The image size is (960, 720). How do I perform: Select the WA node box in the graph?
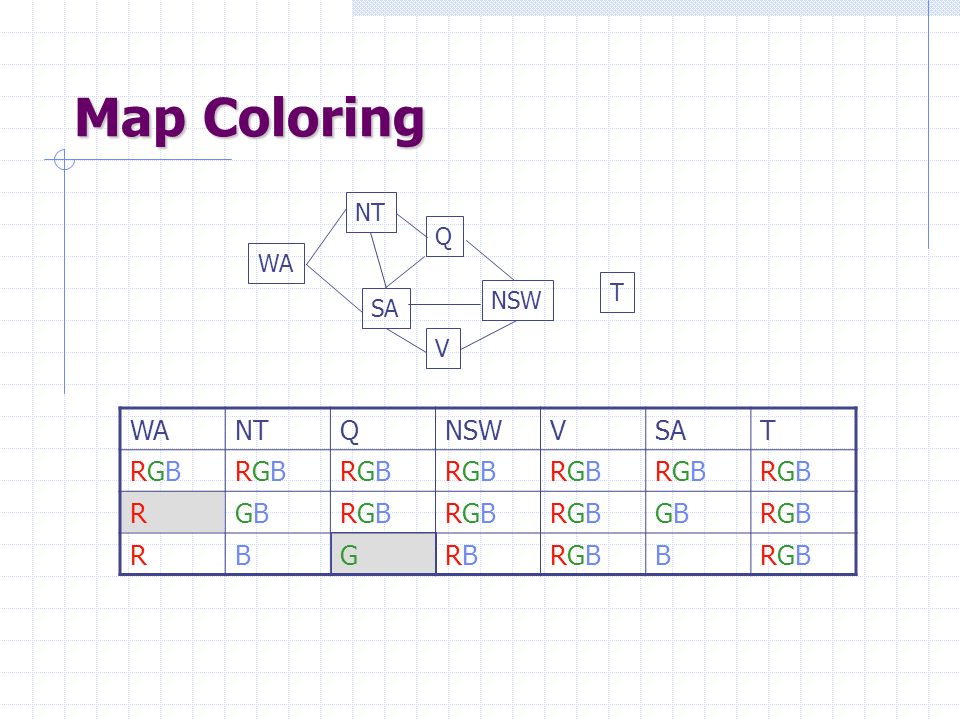click(276, 263)
